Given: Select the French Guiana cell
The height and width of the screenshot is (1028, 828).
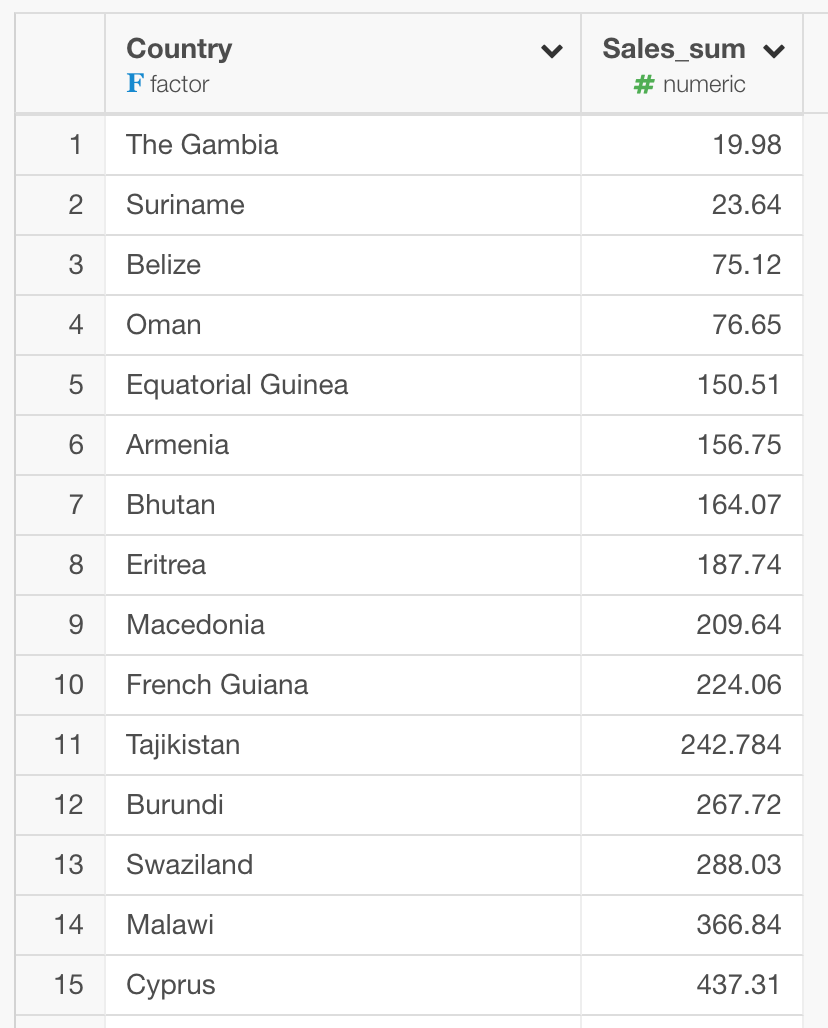Looking at the screenshot, I should click(x=343, y=685).
